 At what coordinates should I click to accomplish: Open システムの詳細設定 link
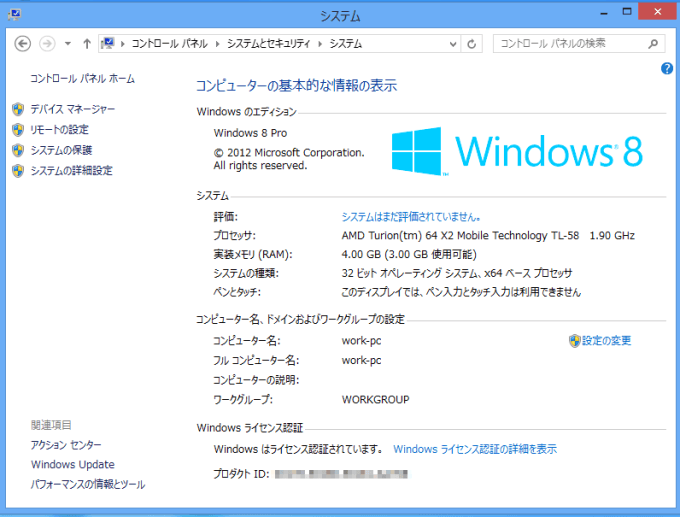click(x=71, y=170)
